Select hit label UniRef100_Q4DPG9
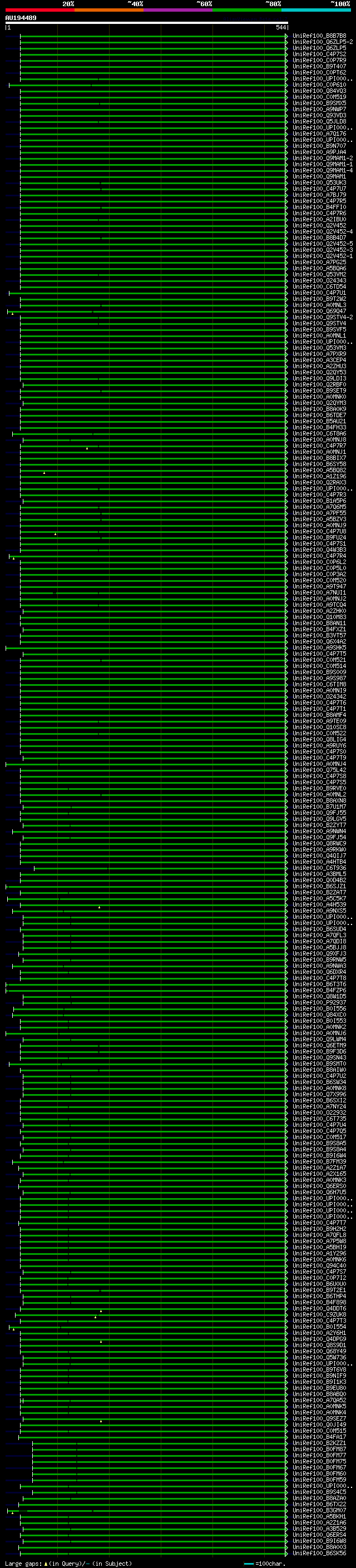Image resolution: width=356 pixels, height=1568 pixels. 319,1338
